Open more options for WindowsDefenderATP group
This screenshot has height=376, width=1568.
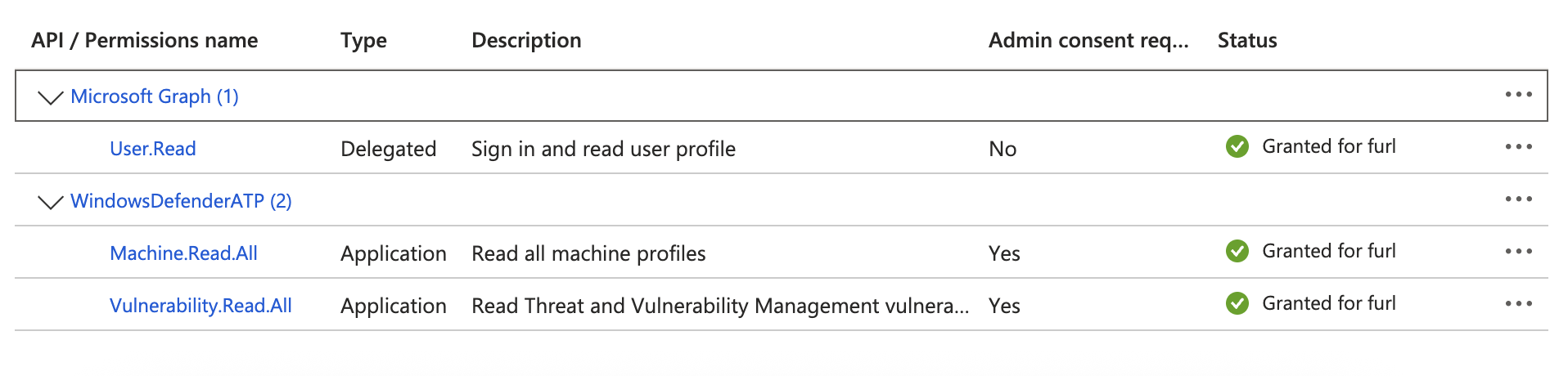pos(1518,199)
